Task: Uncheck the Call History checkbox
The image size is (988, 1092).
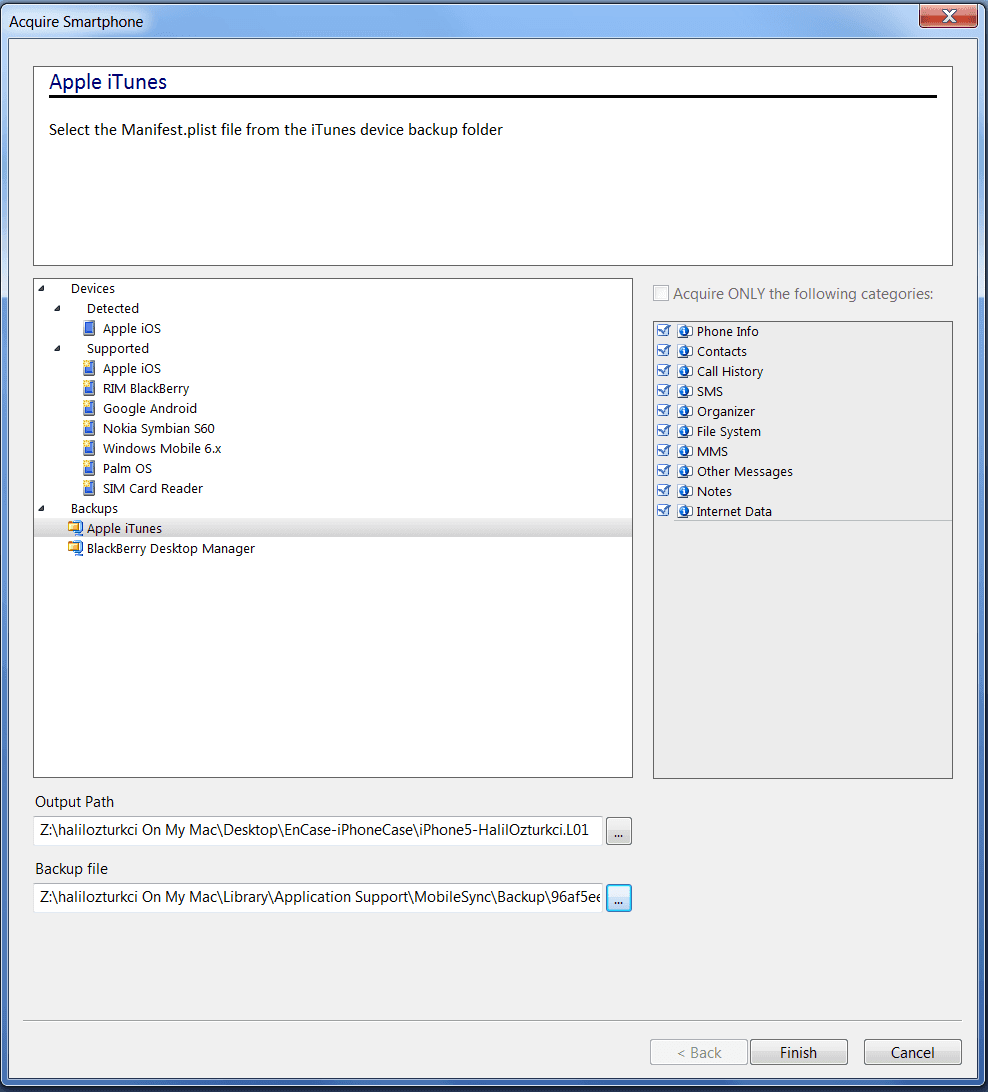Action: click(x=663, y=371)
